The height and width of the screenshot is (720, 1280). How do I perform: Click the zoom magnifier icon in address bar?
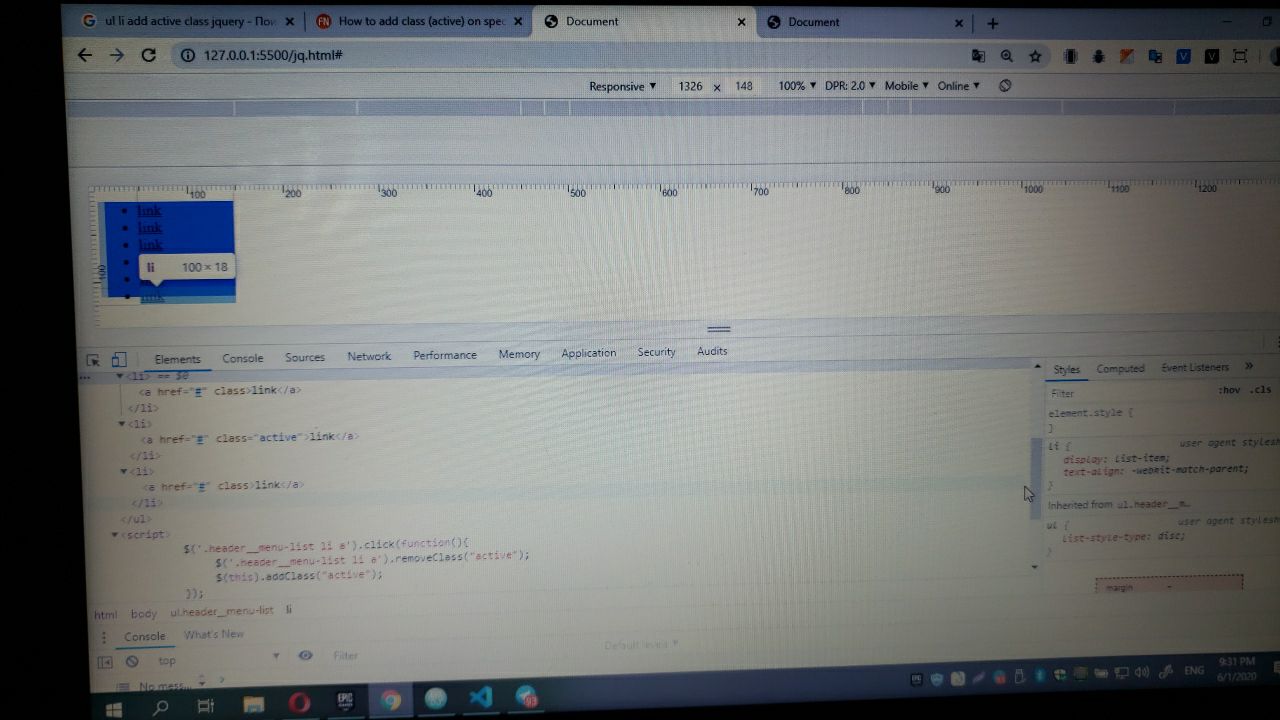coord(1006,57)
